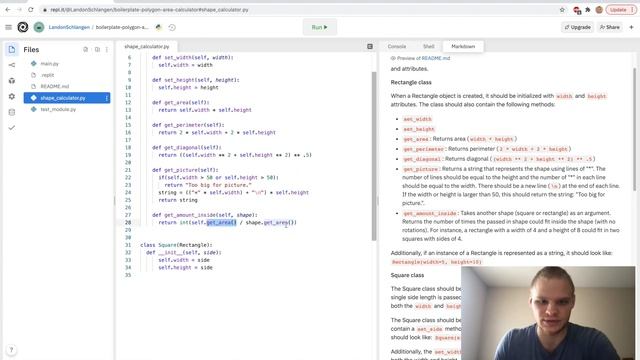
Task: Open the browser profile avatar
Action: click(x=599, y=9)
